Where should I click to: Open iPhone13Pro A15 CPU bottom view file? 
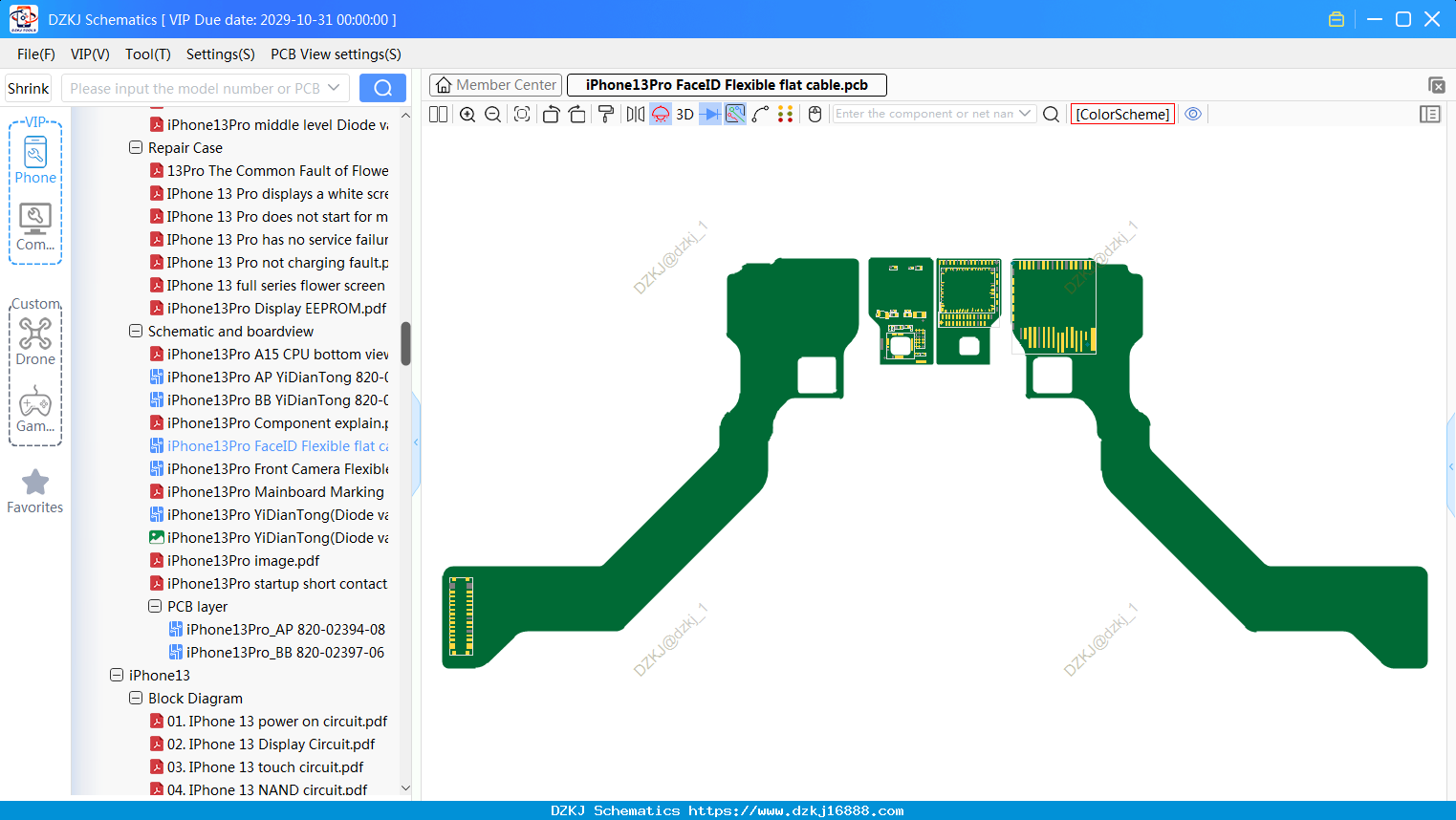[x=269, y=355]
